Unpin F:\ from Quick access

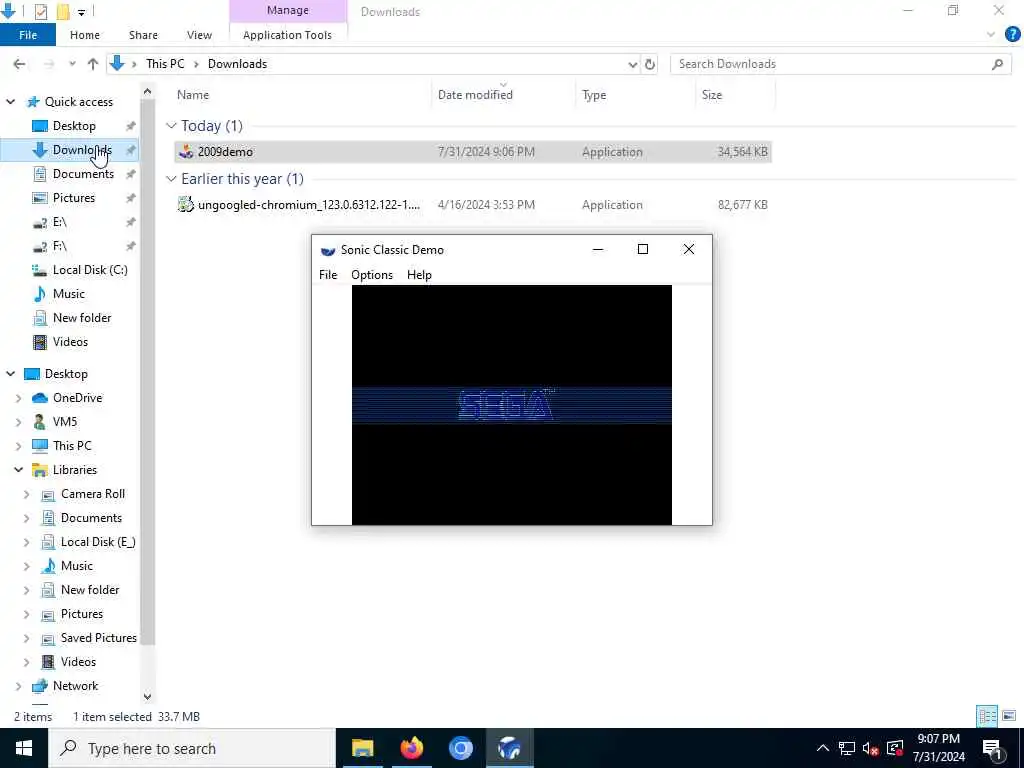point(131,246)
